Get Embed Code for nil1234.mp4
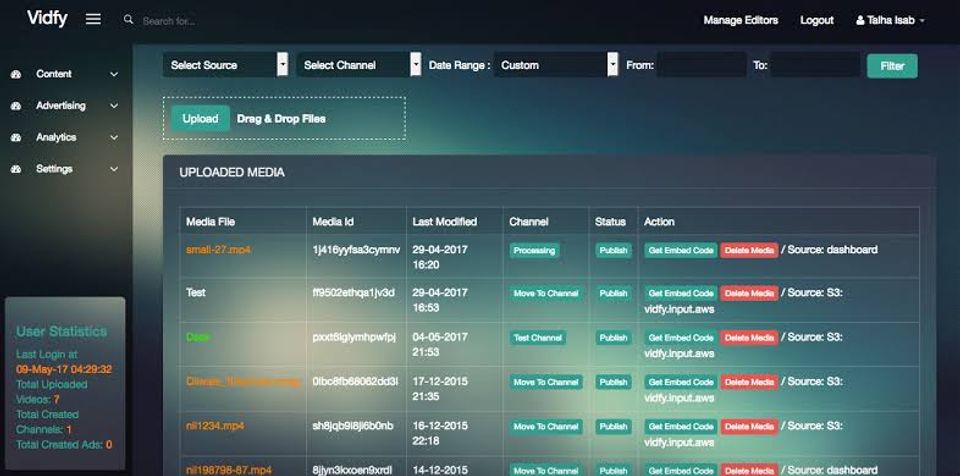 (681, 426)
